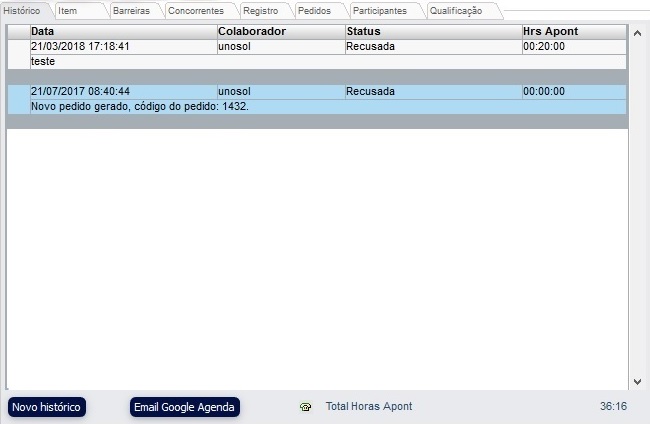Click the Colaborador column header
Viewport: 650px width, 424px height.
[280, 32]
